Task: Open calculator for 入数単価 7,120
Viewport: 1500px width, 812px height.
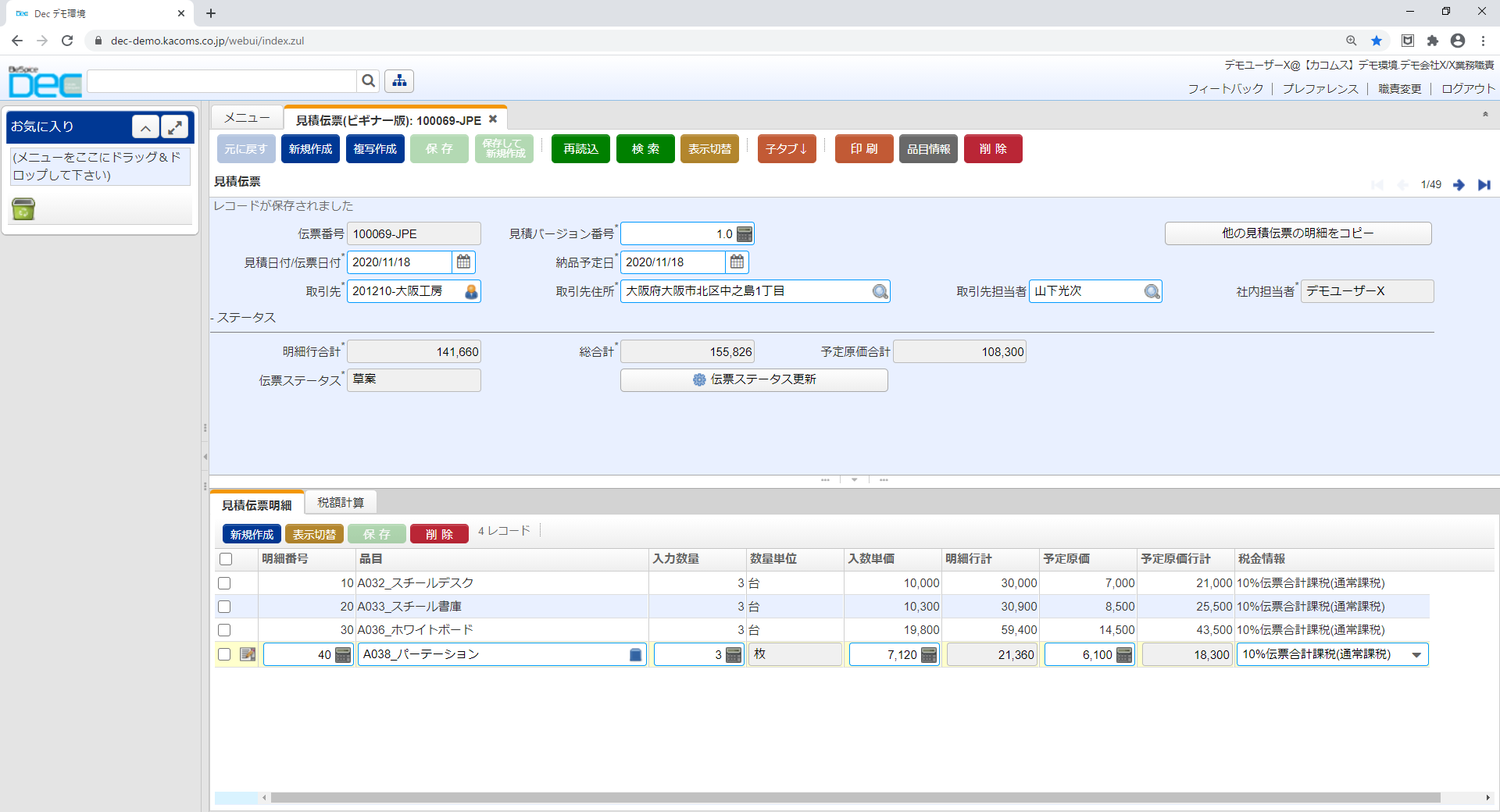Action: tap(929, 655)
